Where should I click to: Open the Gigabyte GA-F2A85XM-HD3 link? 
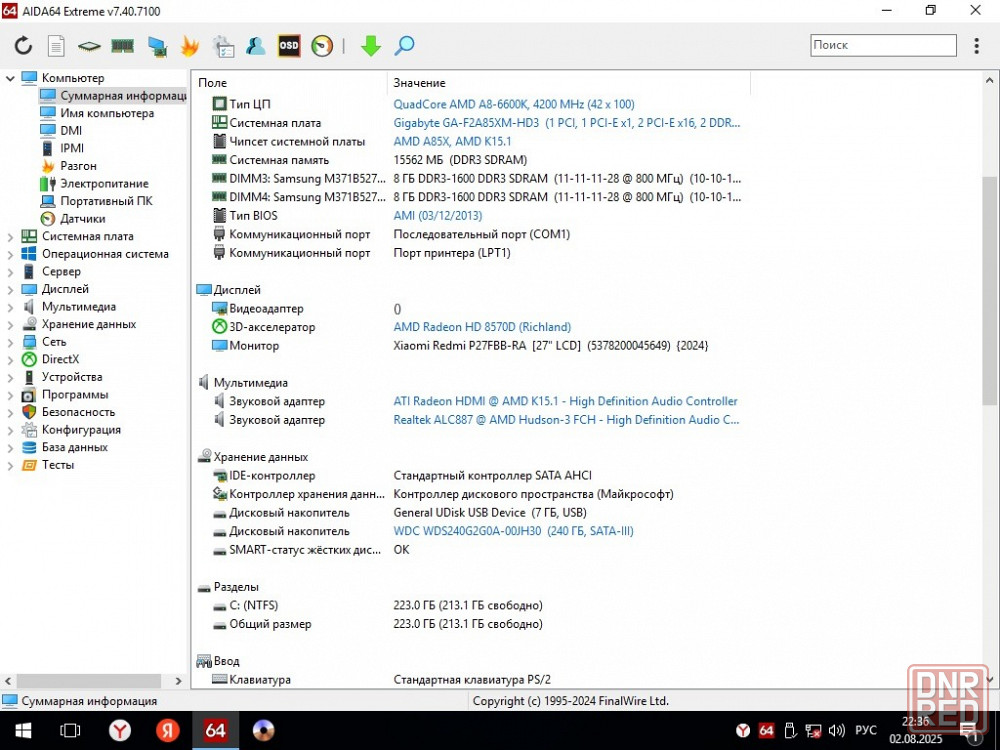566,122
